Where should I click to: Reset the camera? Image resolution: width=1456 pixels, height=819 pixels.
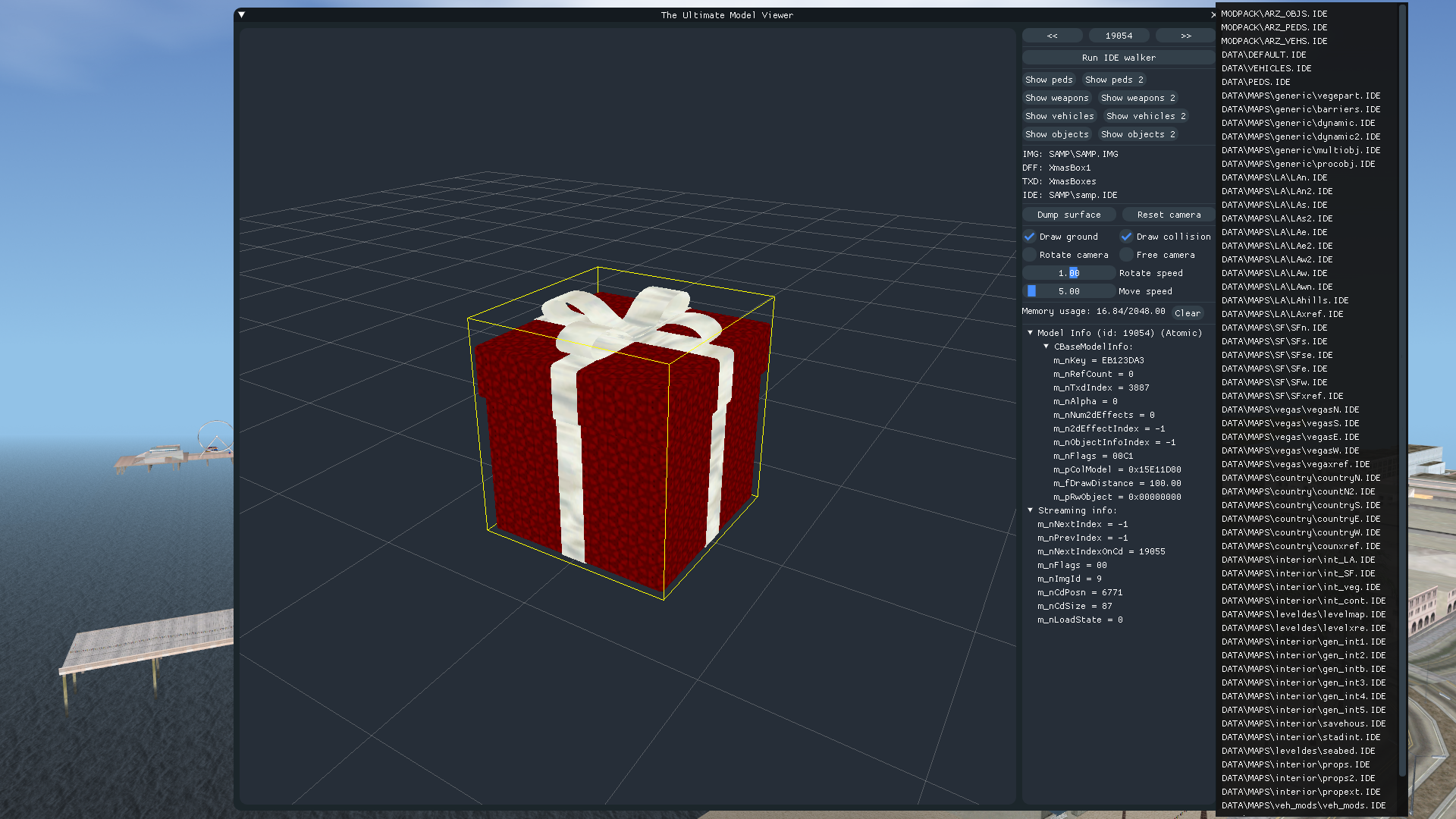[x=1168, y=215]
